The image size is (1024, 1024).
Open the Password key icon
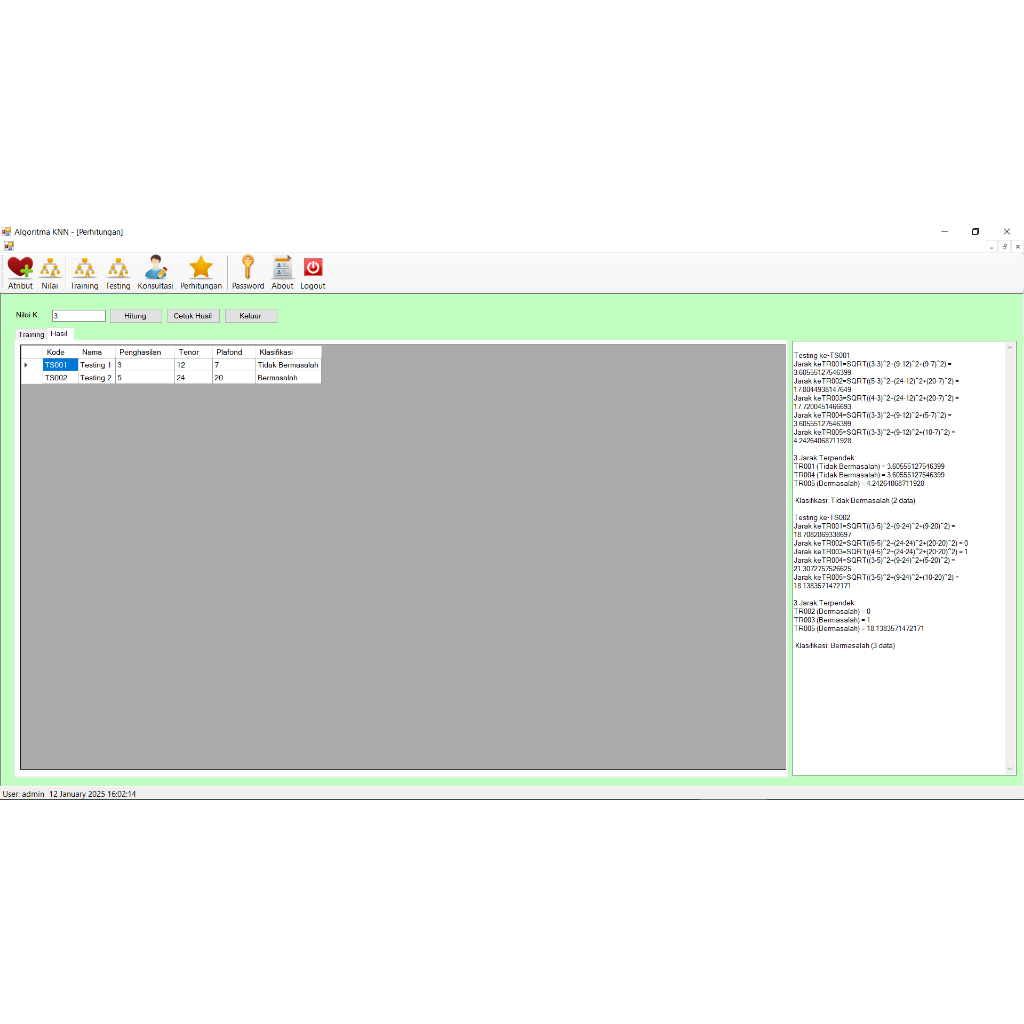pos(248,269)
